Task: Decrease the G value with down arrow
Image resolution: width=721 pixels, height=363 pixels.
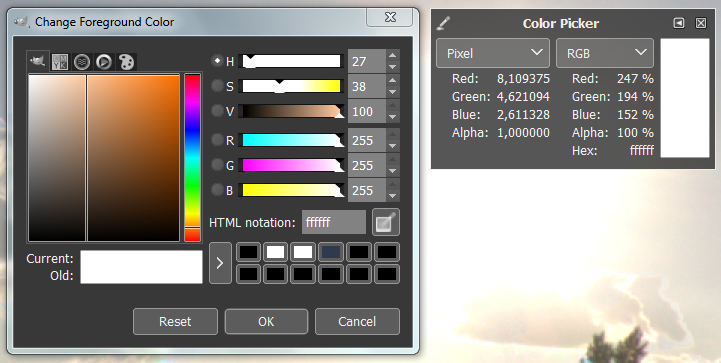Action: tap(392, 171)
